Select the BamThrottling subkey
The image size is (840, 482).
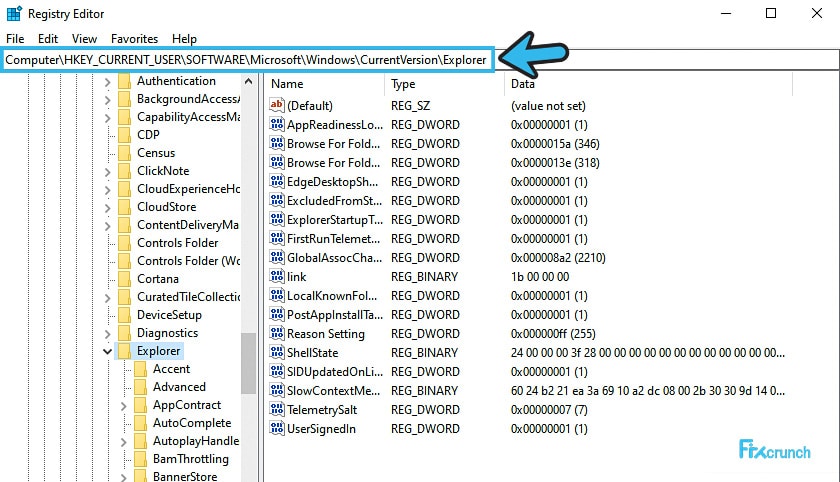(191, 459)
